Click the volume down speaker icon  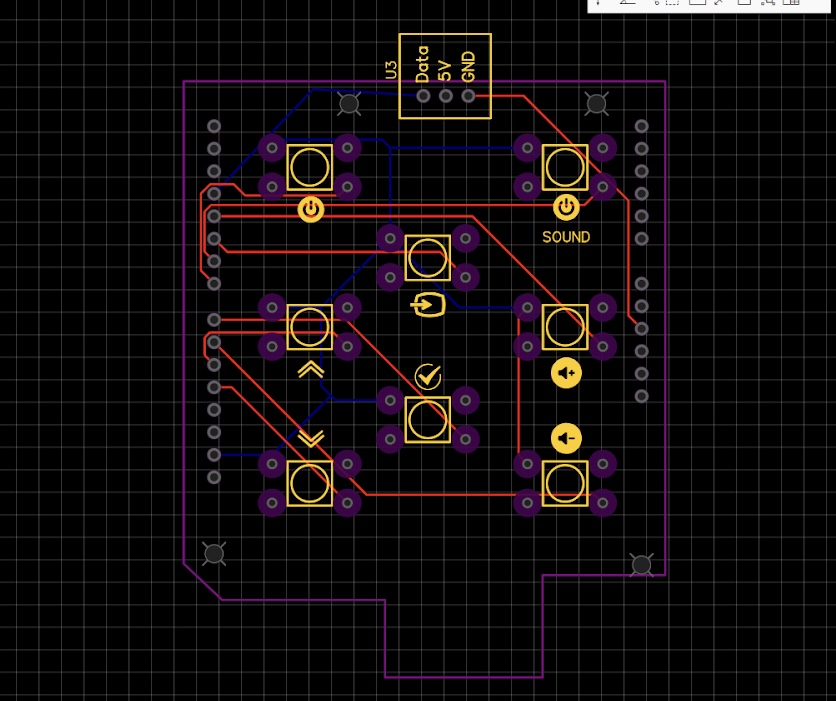(566, 438)
